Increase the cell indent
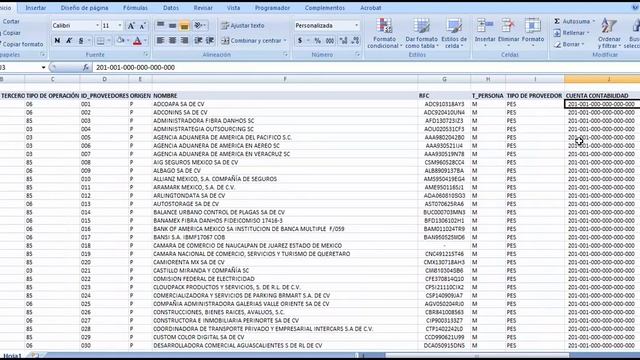 click(x=210, y=40)
